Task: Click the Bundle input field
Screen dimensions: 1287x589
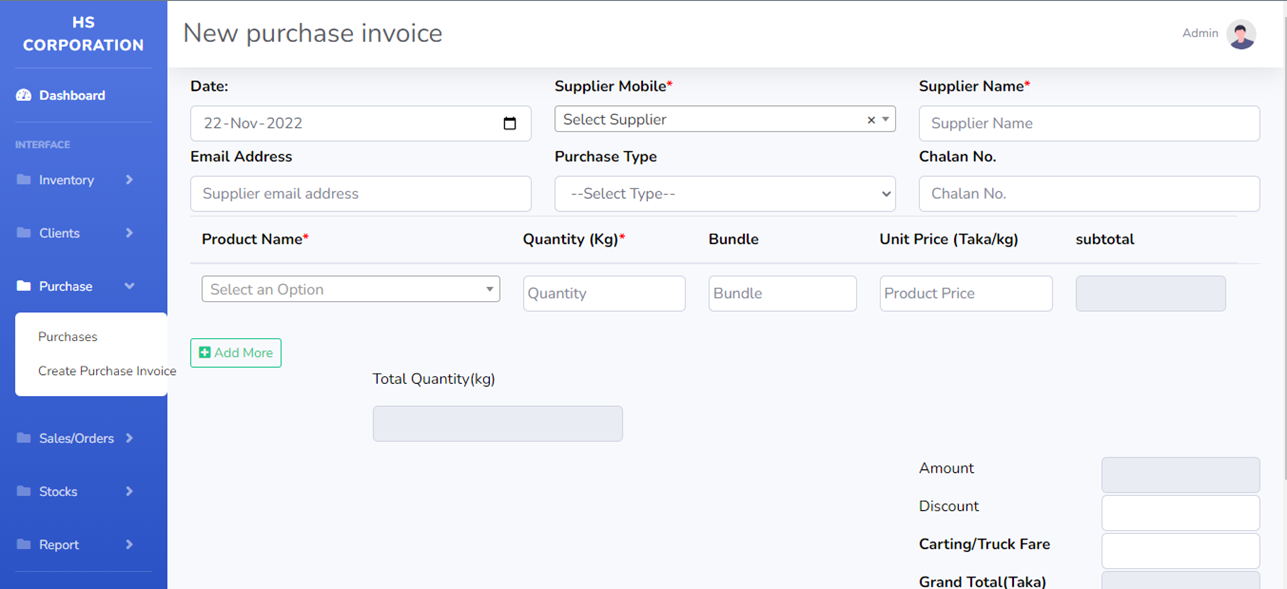Action: tap(783, 294)
